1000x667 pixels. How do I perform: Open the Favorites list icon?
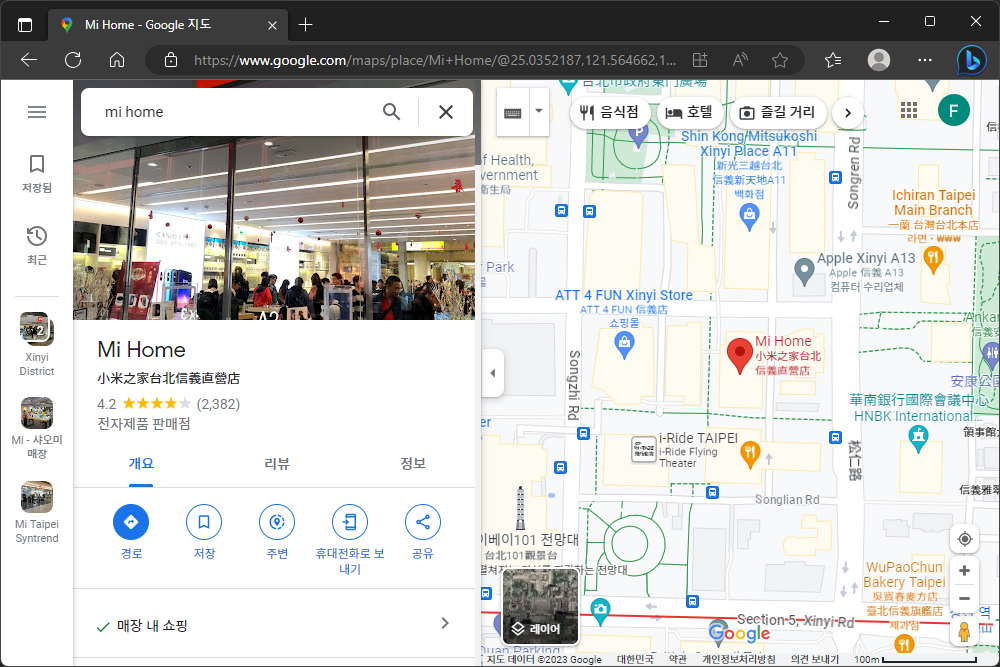tap(833, 60)
